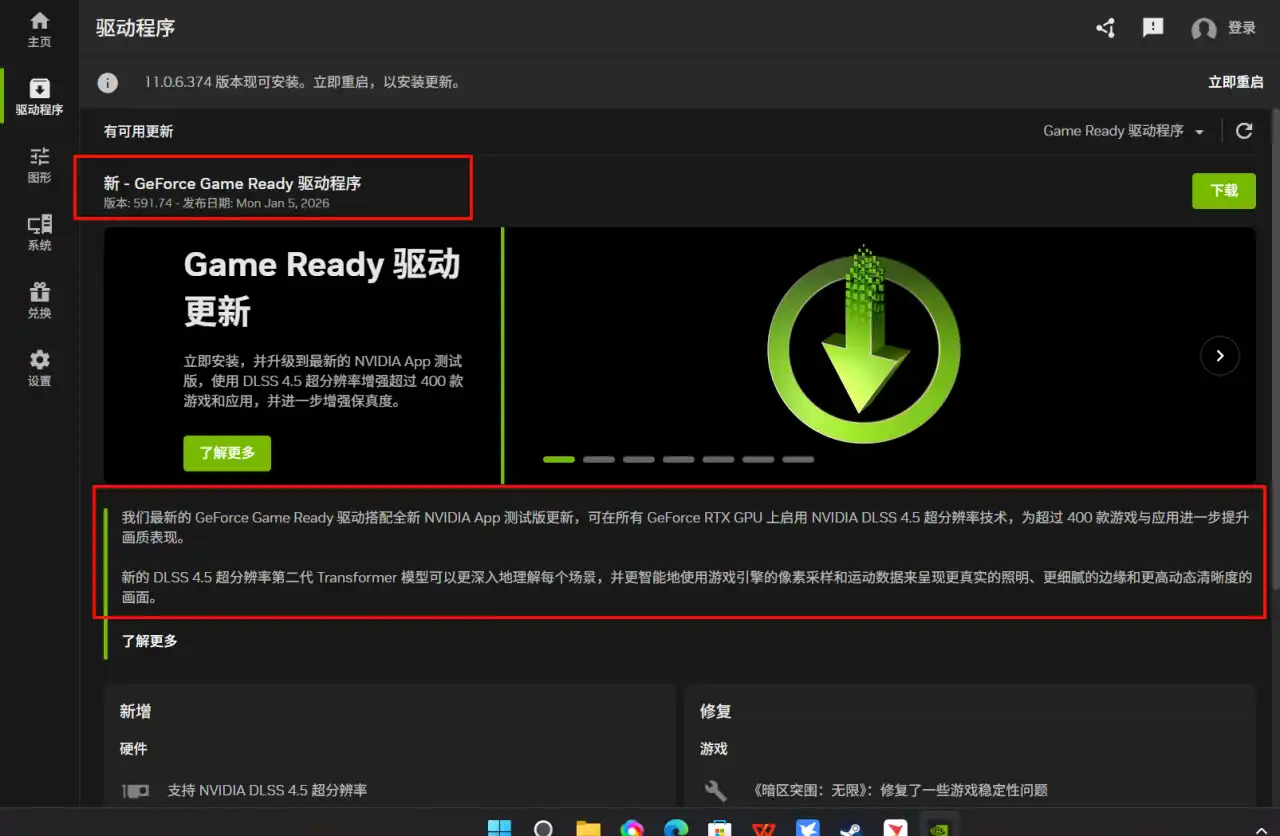Jump to the second carousel slide indicator

pyautogui.click(x=598, y=460)
